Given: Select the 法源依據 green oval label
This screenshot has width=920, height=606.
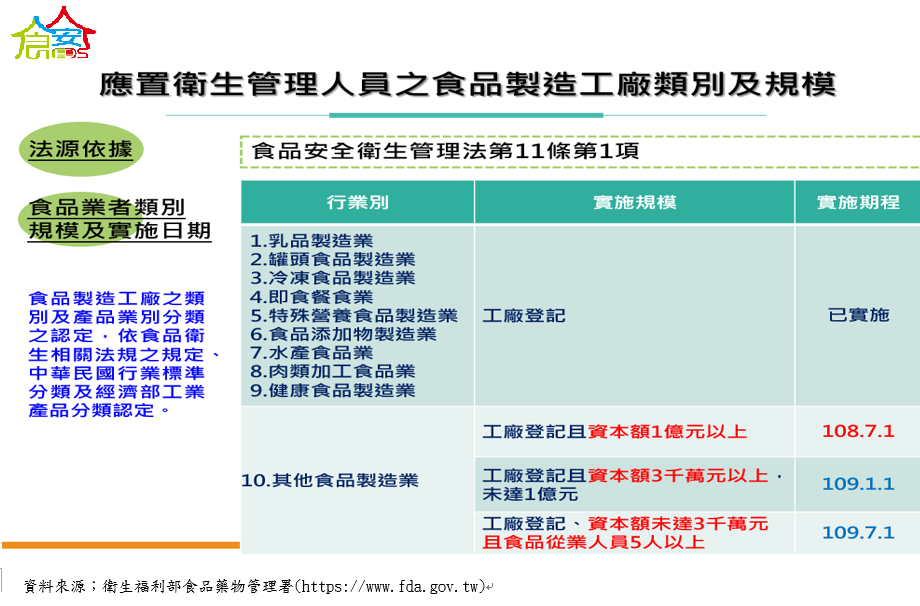Looking at the screenshot, I should pos(80,150).
